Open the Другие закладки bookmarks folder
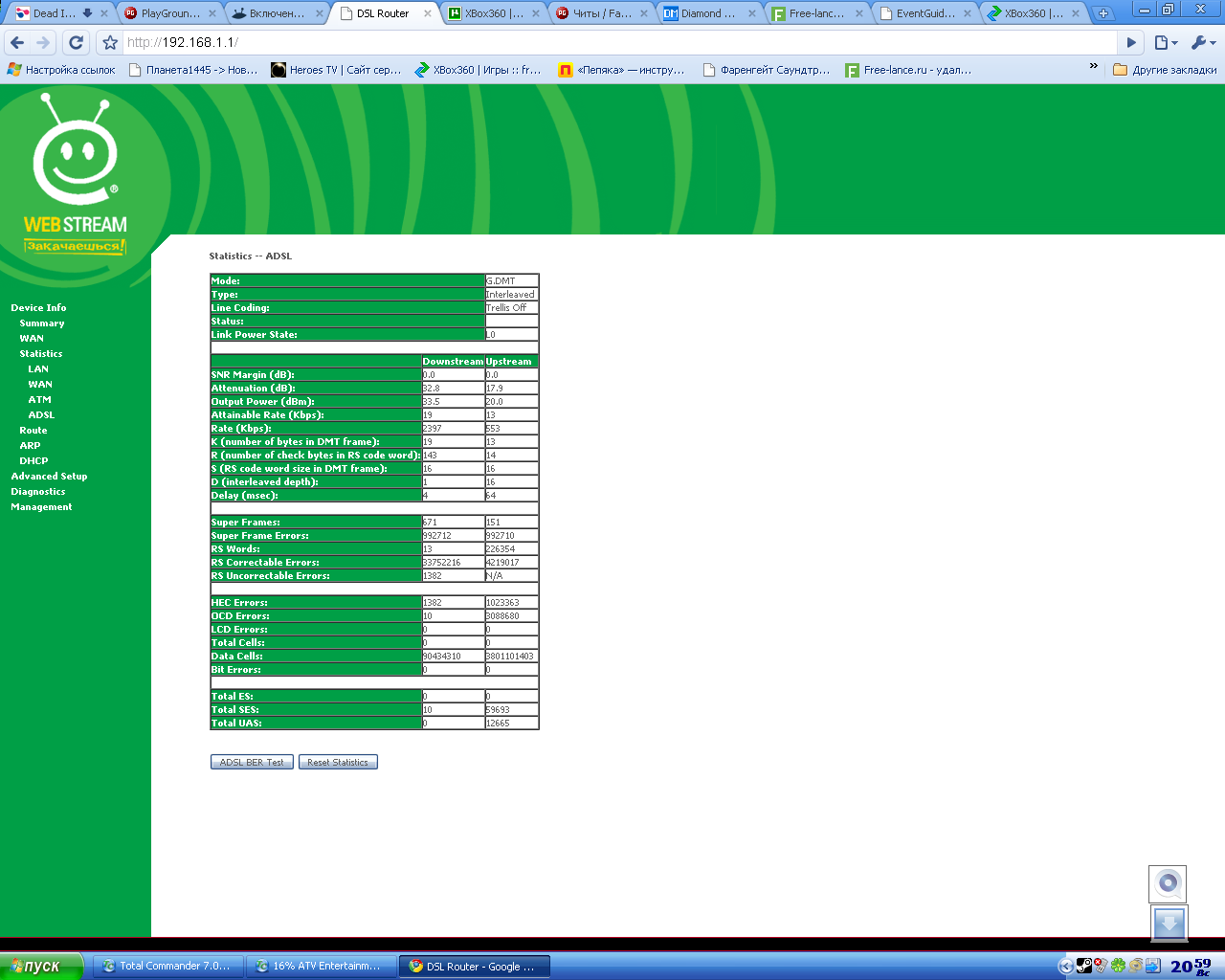Screen dimensions: 1225x980 tap(1165, 70)
